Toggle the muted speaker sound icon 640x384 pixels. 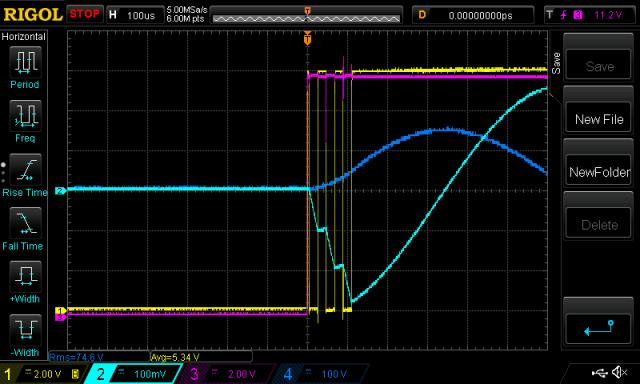pos(620,372)
